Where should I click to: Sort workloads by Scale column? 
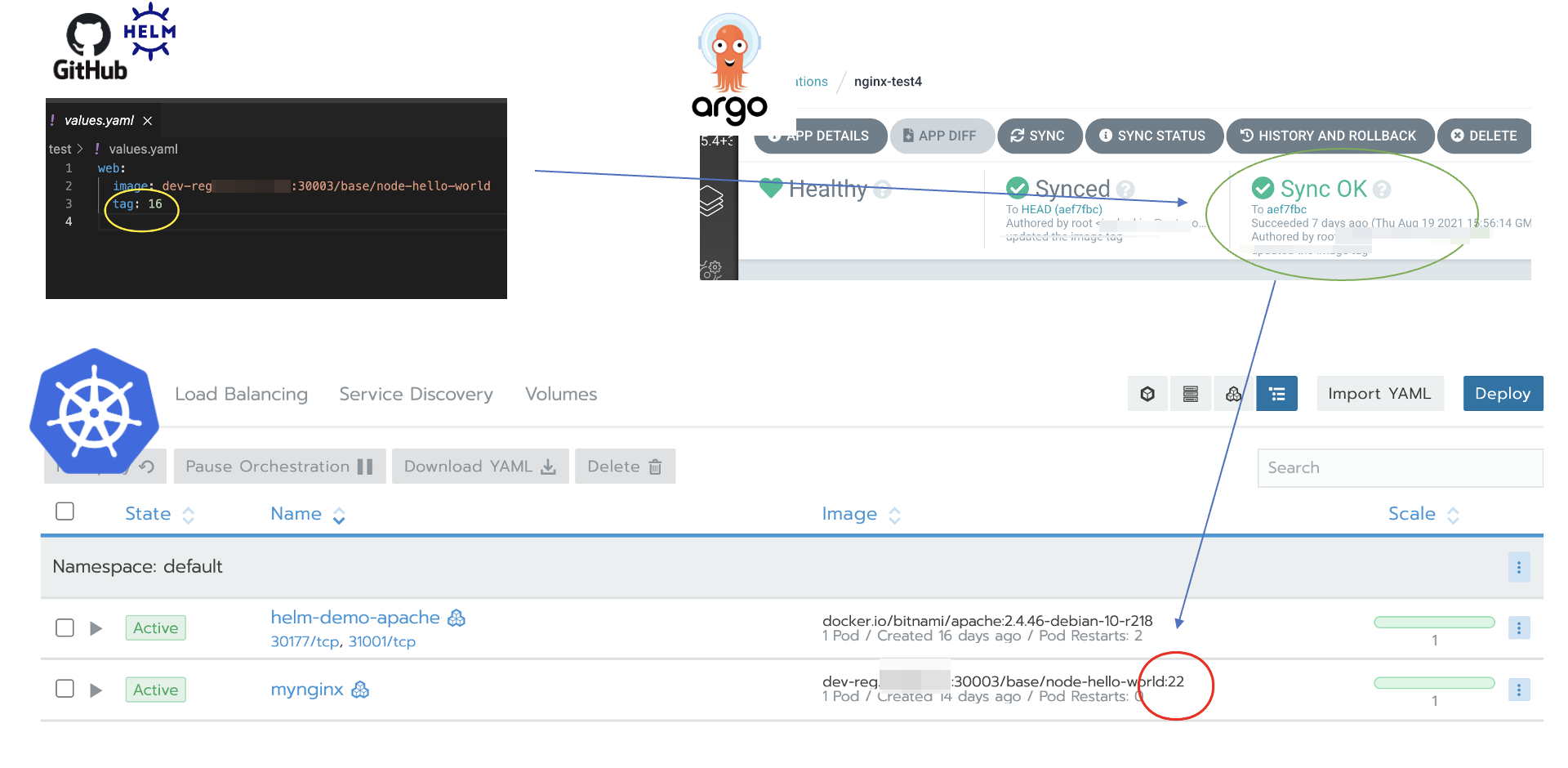[x=1423, y=514]
